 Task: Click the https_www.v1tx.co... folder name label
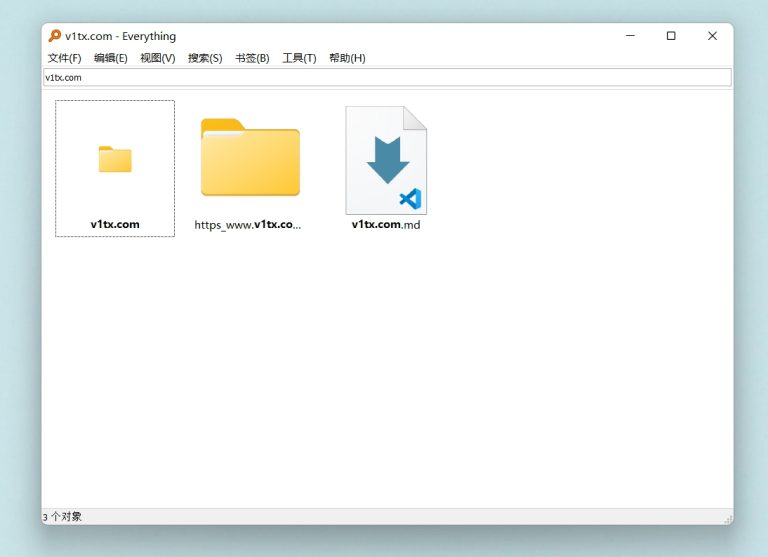248,225
